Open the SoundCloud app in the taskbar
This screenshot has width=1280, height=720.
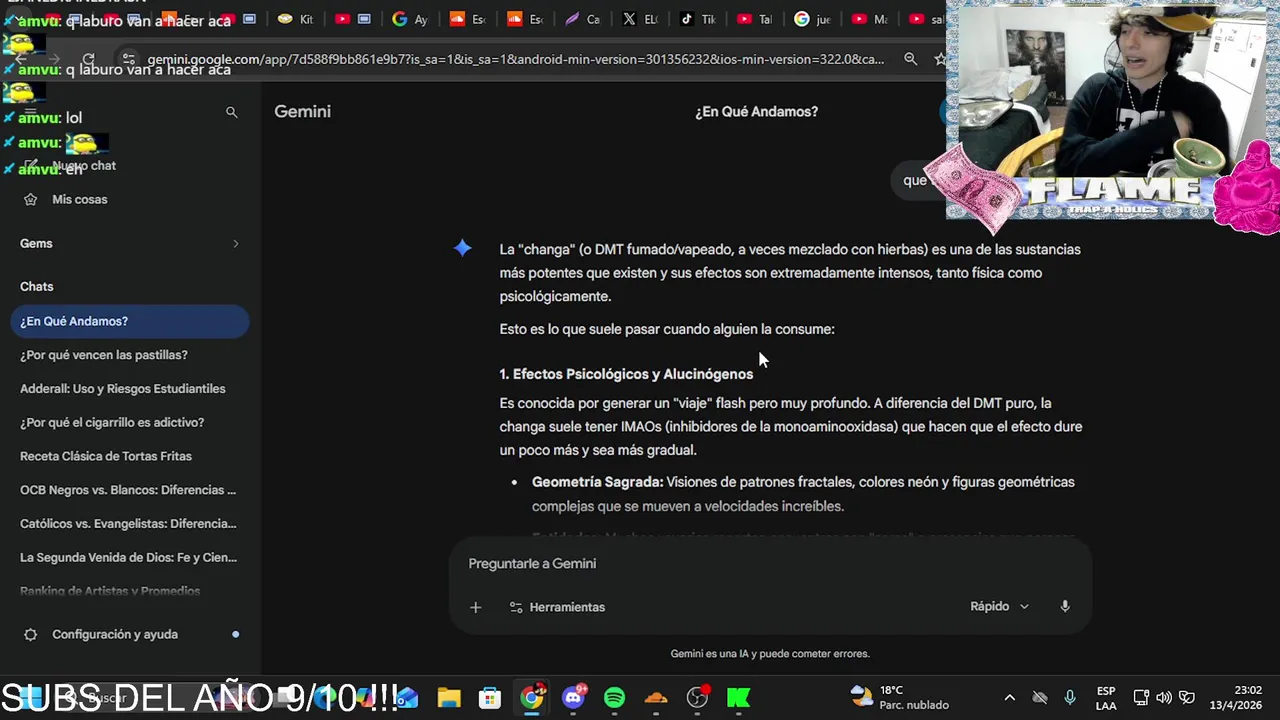tap(656, 698)
